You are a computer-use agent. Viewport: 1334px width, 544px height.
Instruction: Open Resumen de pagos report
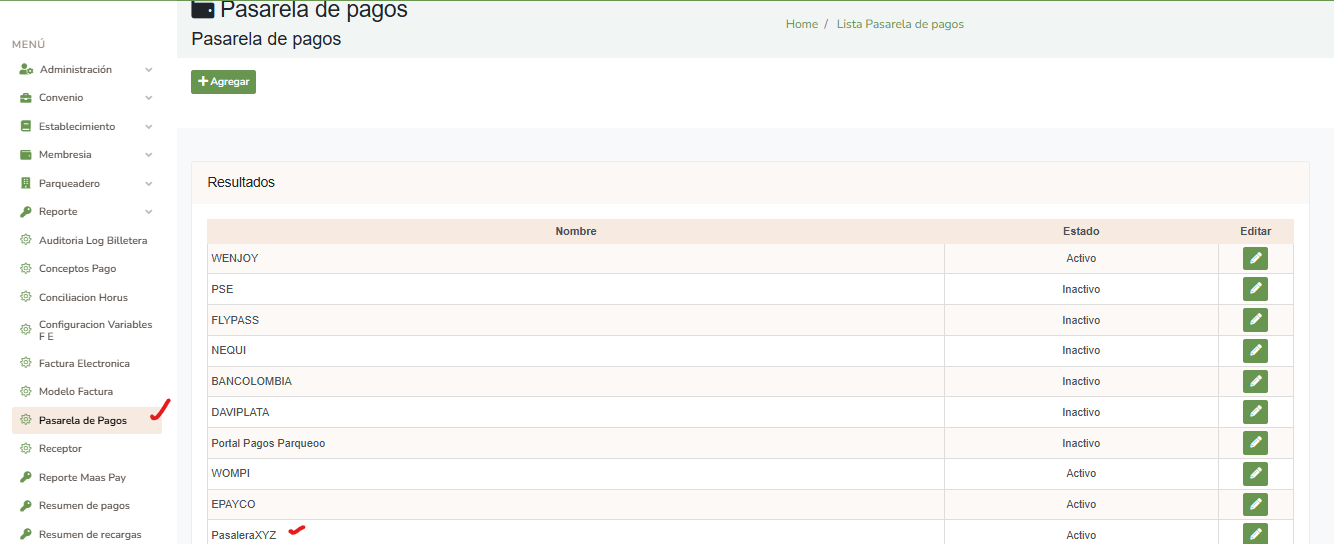(84, 506)
